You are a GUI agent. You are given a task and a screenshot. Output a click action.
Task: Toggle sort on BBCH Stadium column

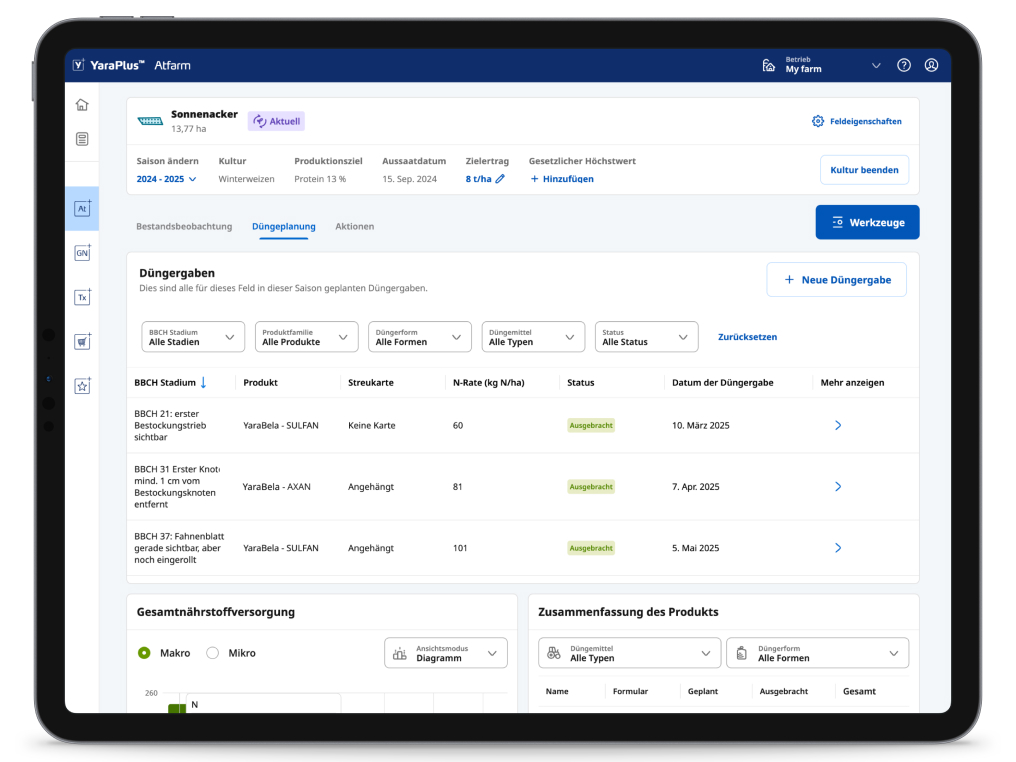pyautogui.click(x=203, y=383)
